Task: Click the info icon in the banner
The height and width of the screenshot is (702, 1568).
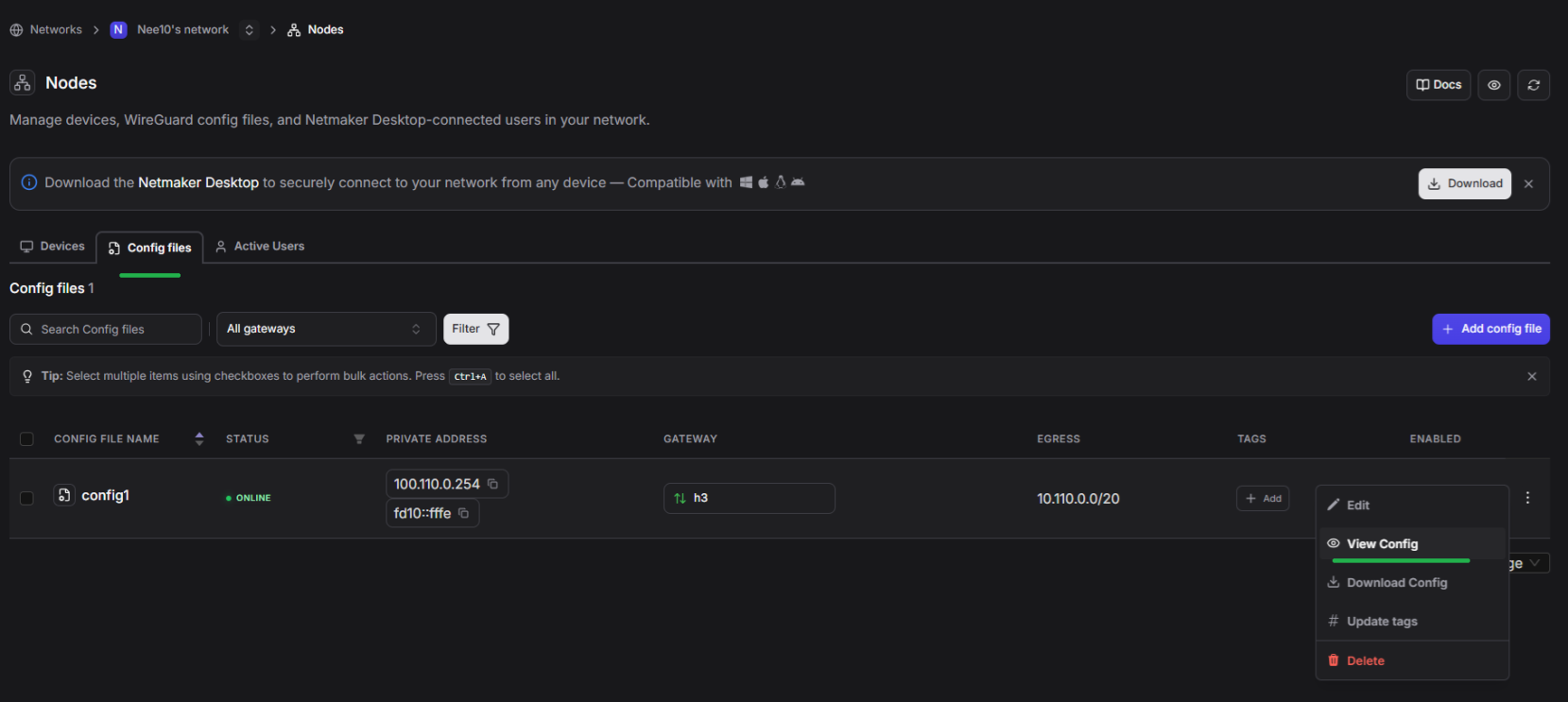Action: [29, 182]
